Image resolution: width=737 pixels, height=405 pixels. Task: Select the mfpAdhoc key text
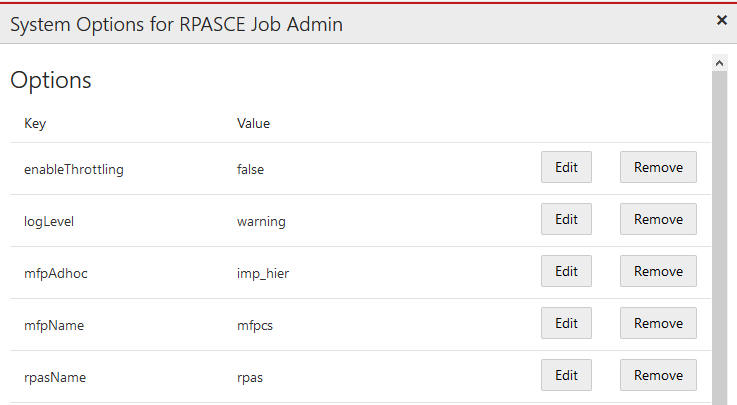coord(55,273)
